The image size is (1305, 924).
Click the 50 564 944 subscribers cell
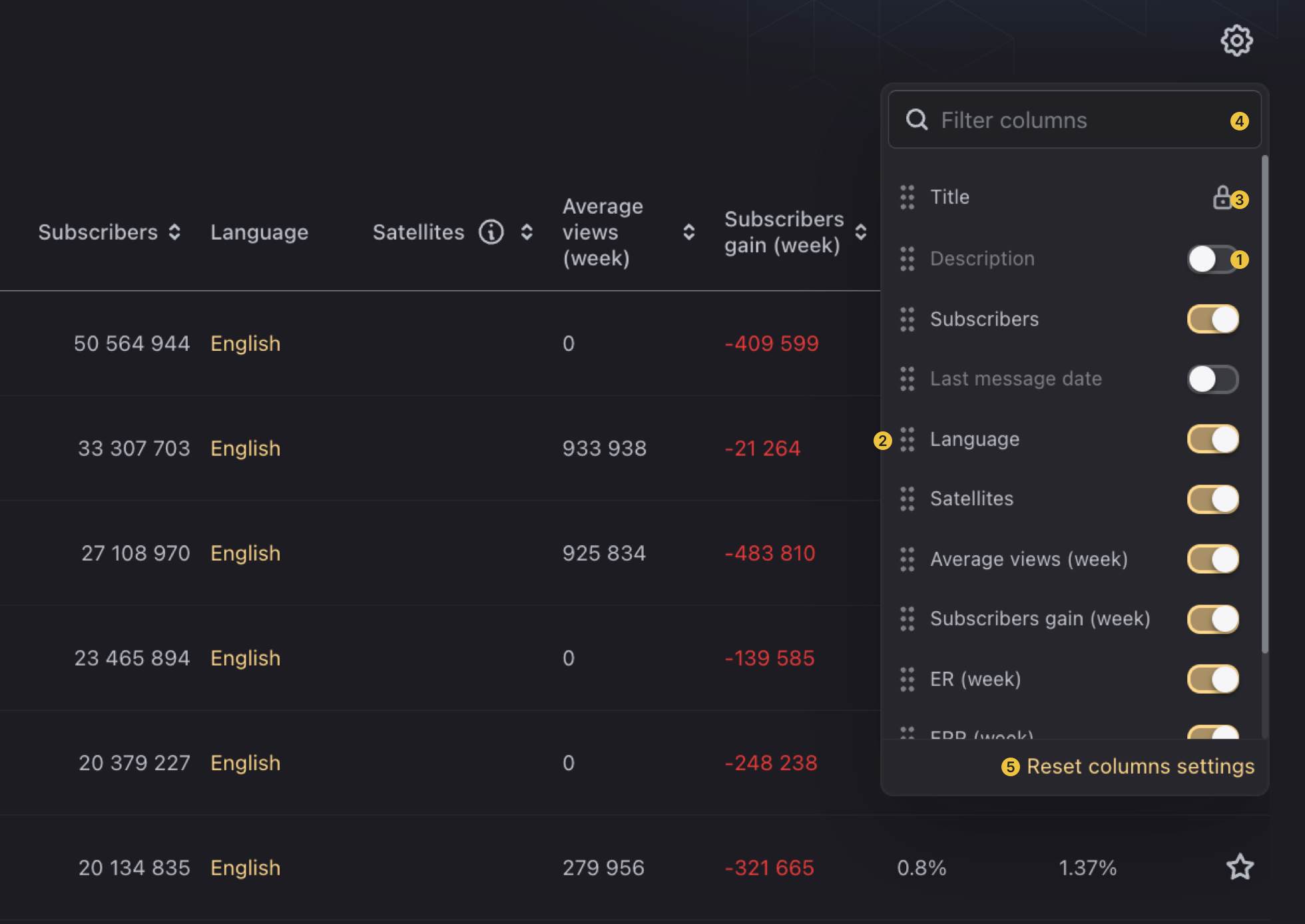pos(132,344)
